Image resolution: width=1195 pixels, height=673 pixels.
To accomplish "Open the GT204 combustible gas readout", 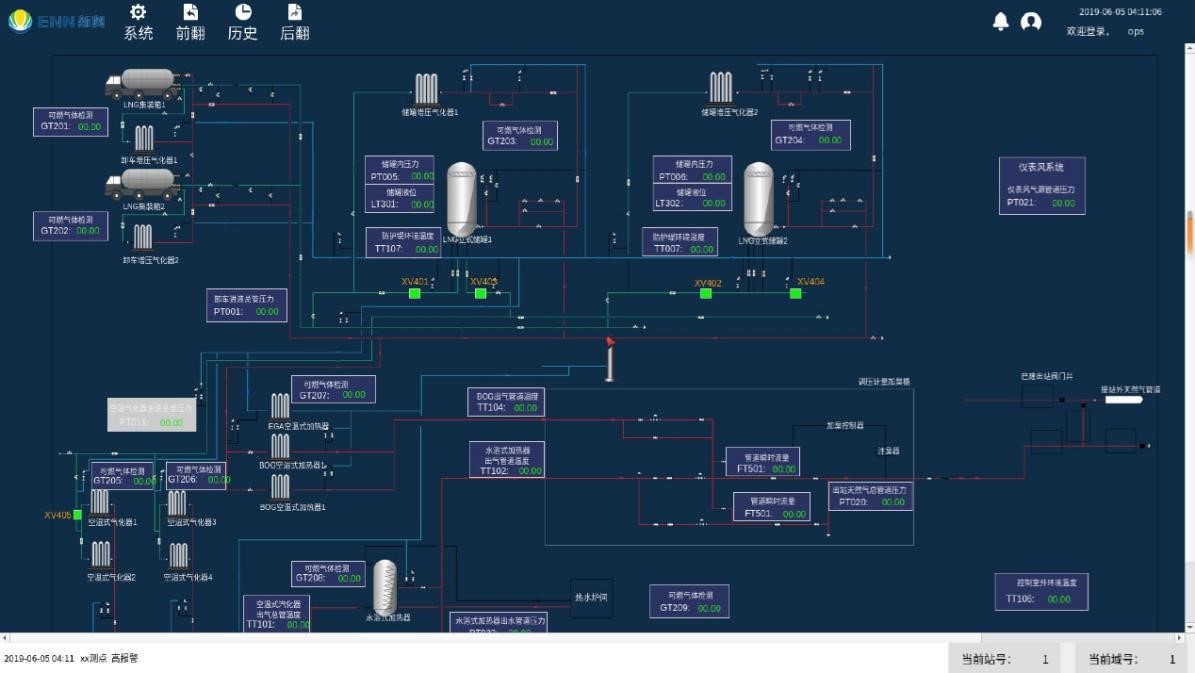I will pyautogui.click(x=811, y=135).
